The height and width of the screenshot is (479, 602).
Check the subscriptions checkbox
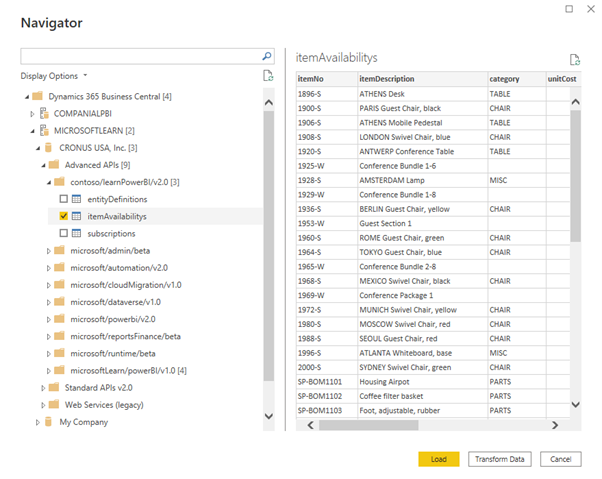click(x=64, y=233)
